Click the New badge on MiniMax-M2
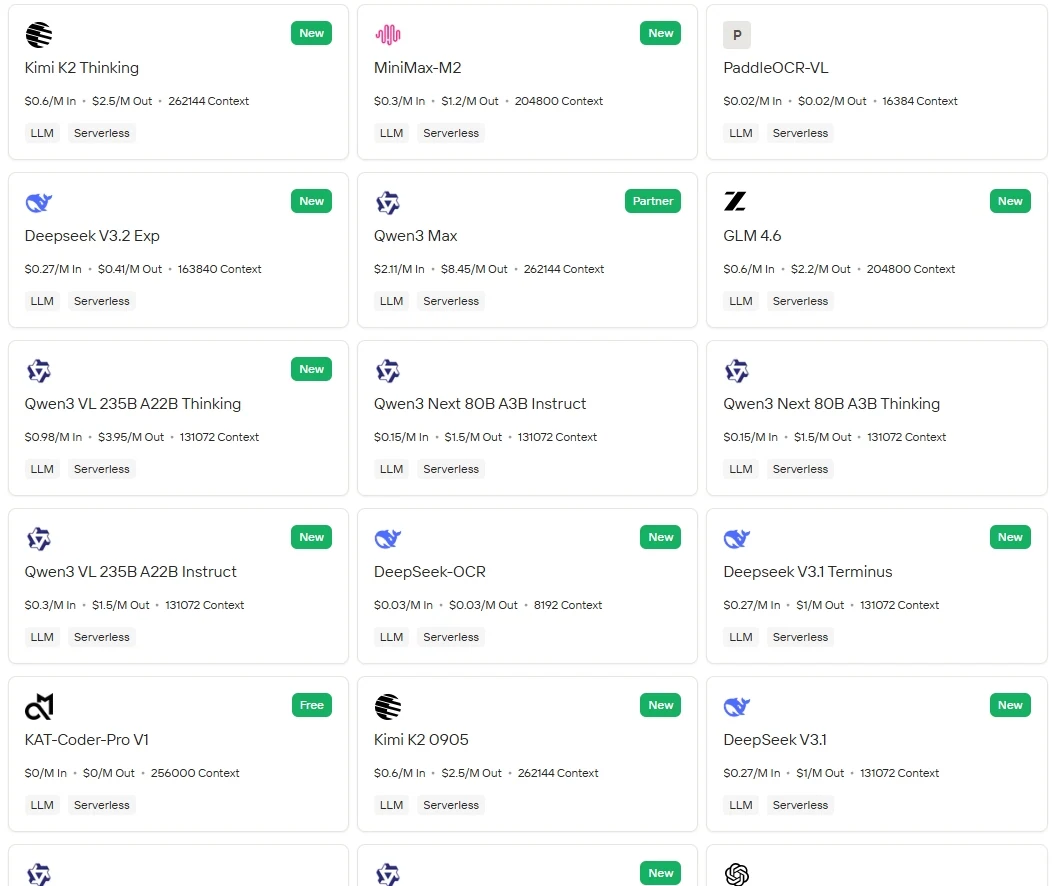The image size is (1058, 886). (x=661, y=33)
